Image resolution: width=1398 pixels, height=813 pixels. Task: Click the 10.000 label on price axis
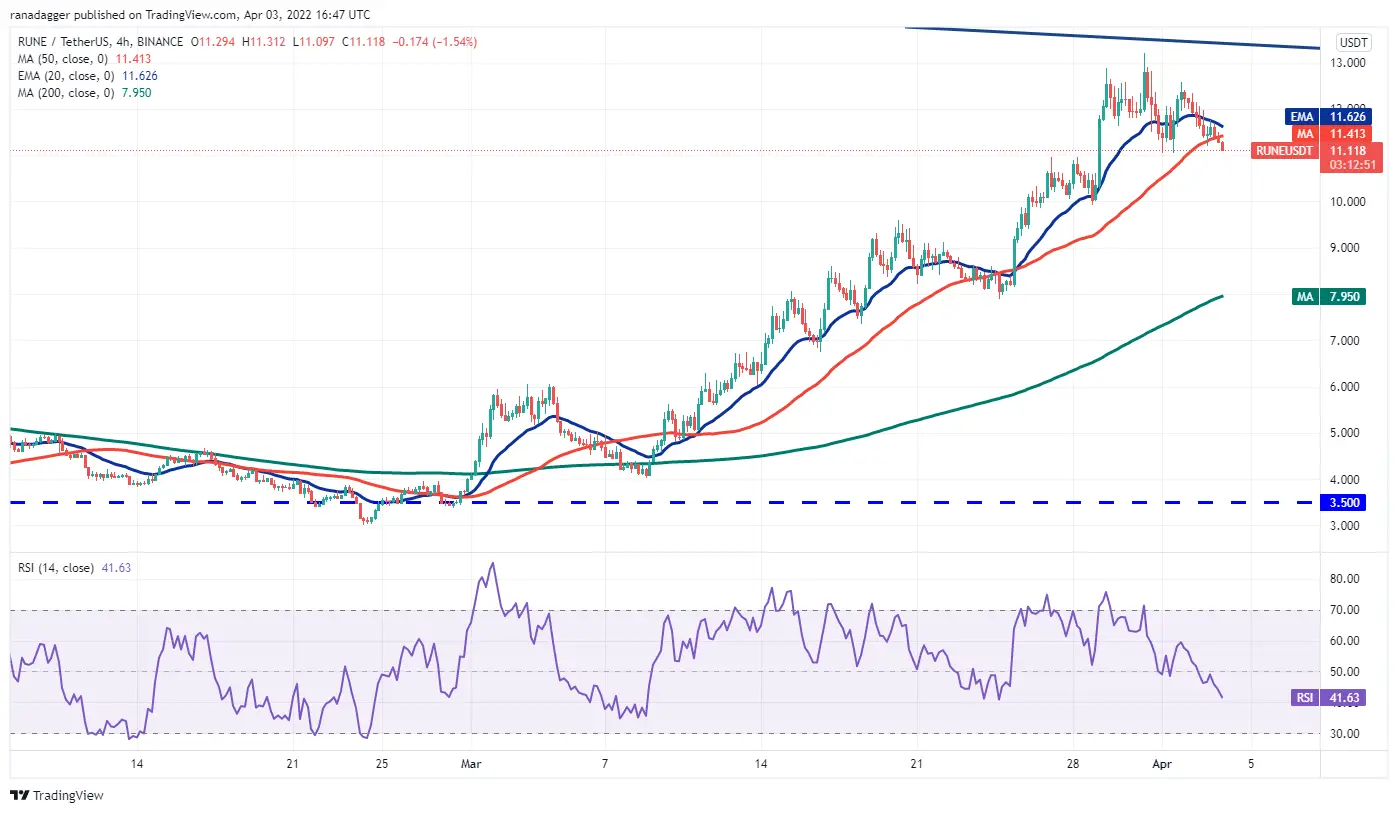pos(1352,201)
